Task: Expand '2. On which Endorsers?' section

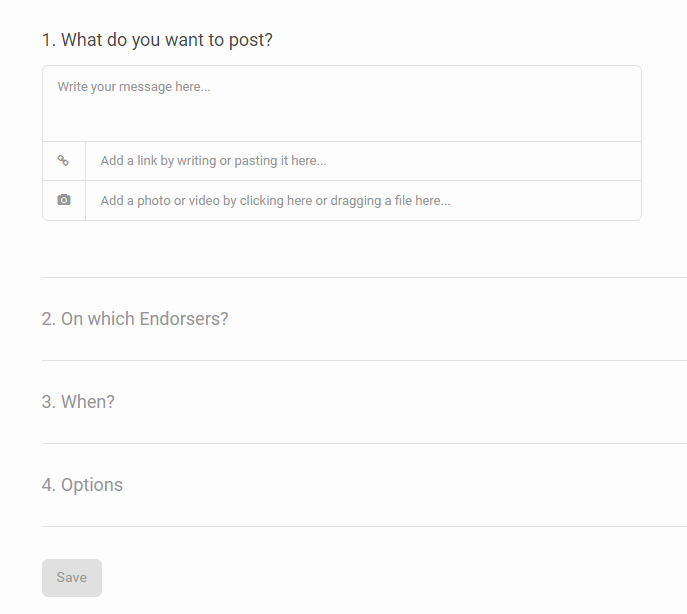Action: pos(135,319)
